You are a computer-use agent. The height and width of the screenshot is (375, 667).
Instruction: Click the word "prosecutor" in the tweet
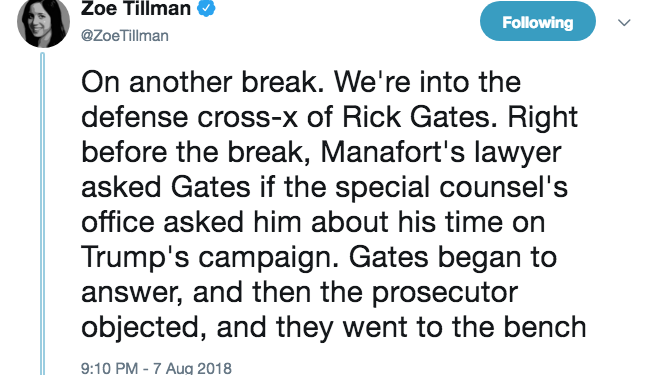coord(445,293)
